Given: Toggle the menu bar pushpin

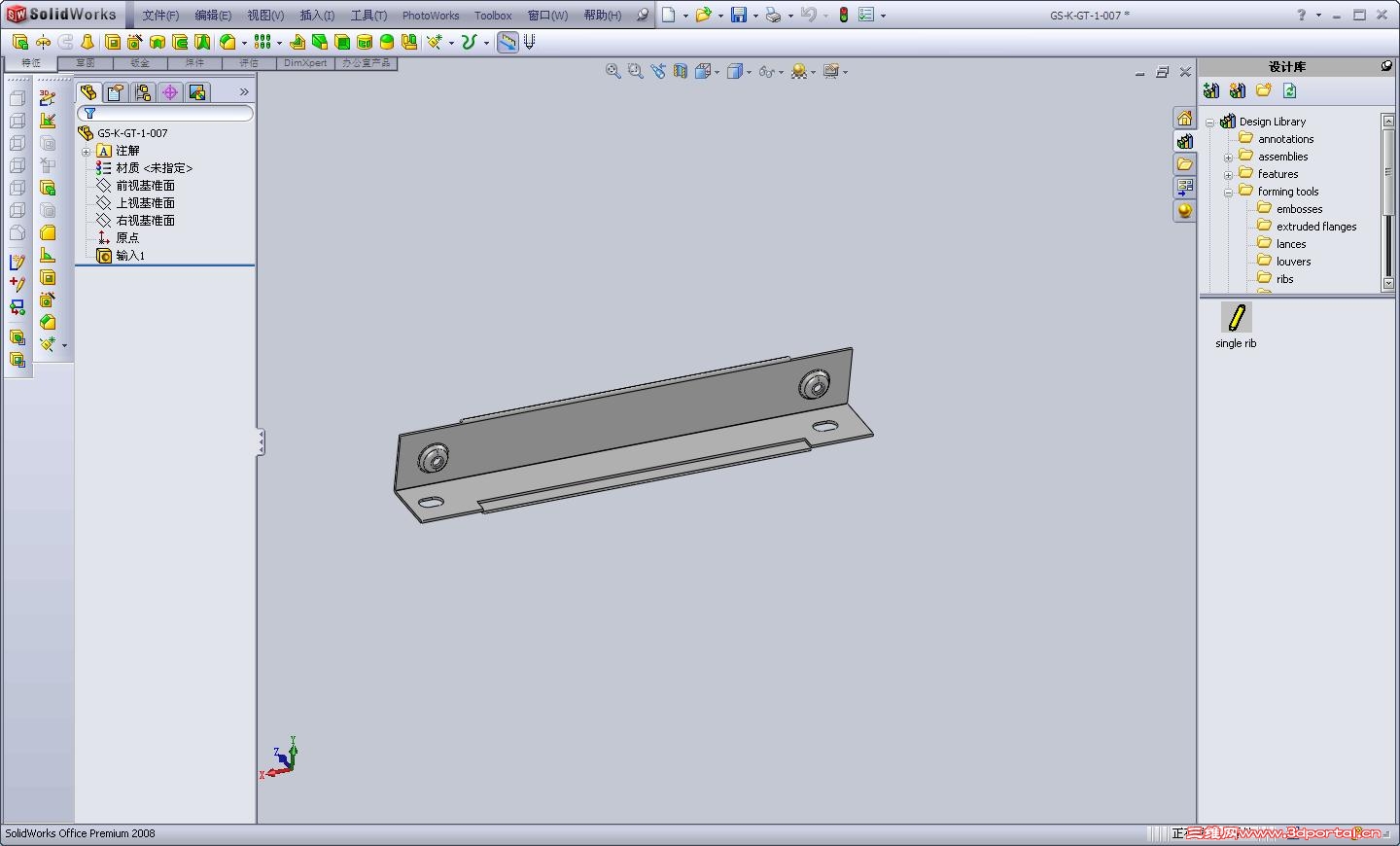Looking at the screenshot, I should click(x=643, y=15).
